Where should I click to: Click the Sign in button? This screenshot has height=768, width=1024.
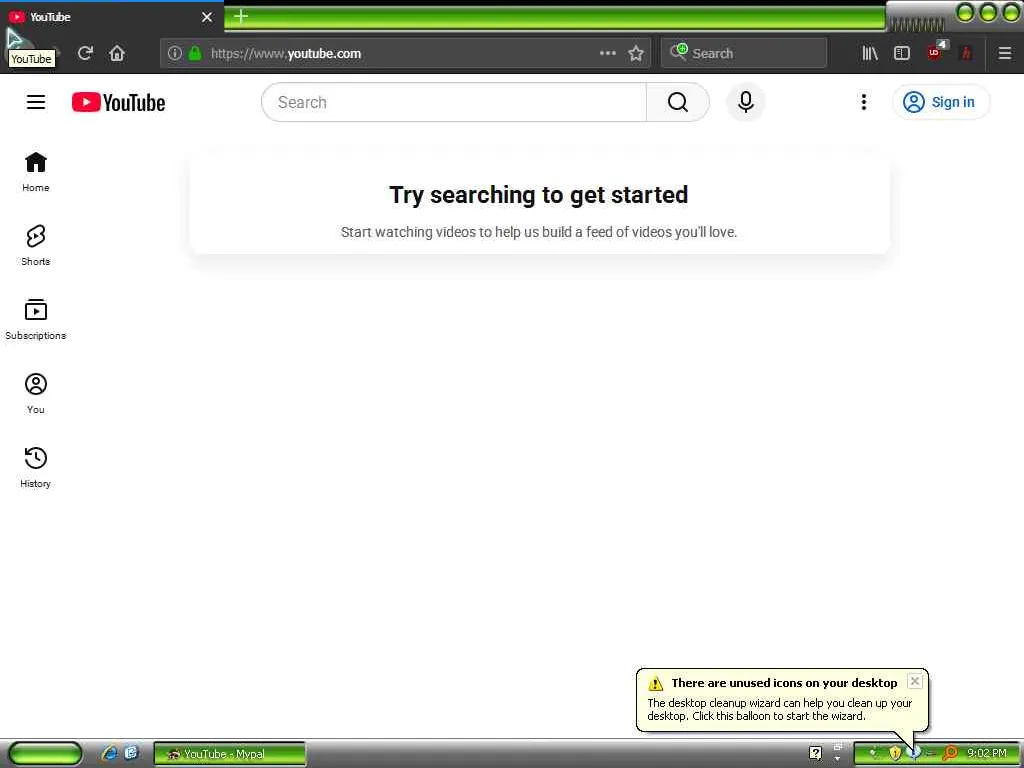(x=940, y=102)
